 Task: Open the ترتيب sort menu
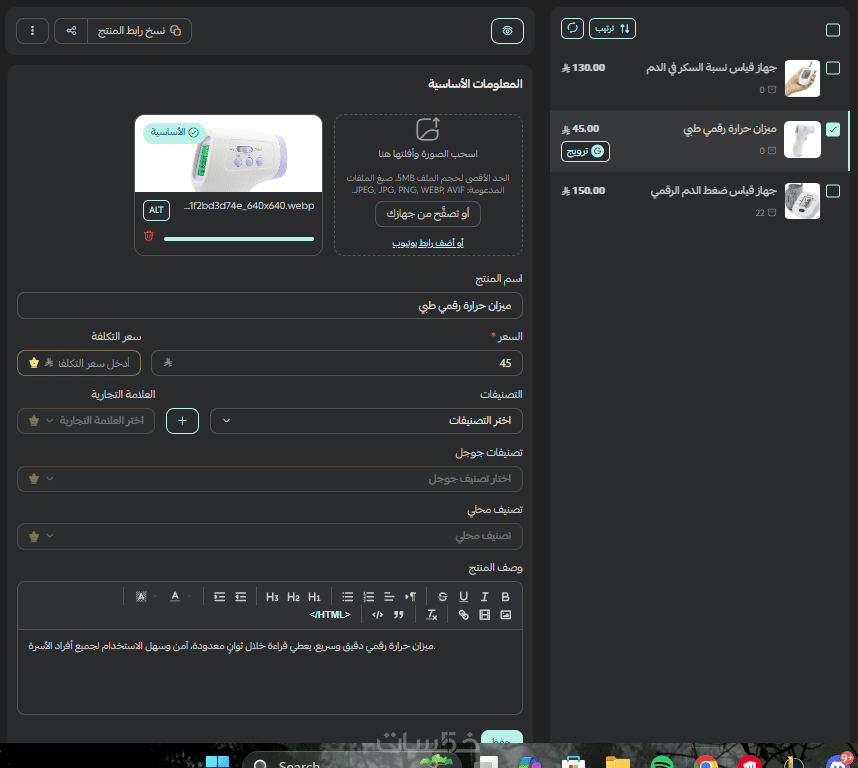click(612, 28)
